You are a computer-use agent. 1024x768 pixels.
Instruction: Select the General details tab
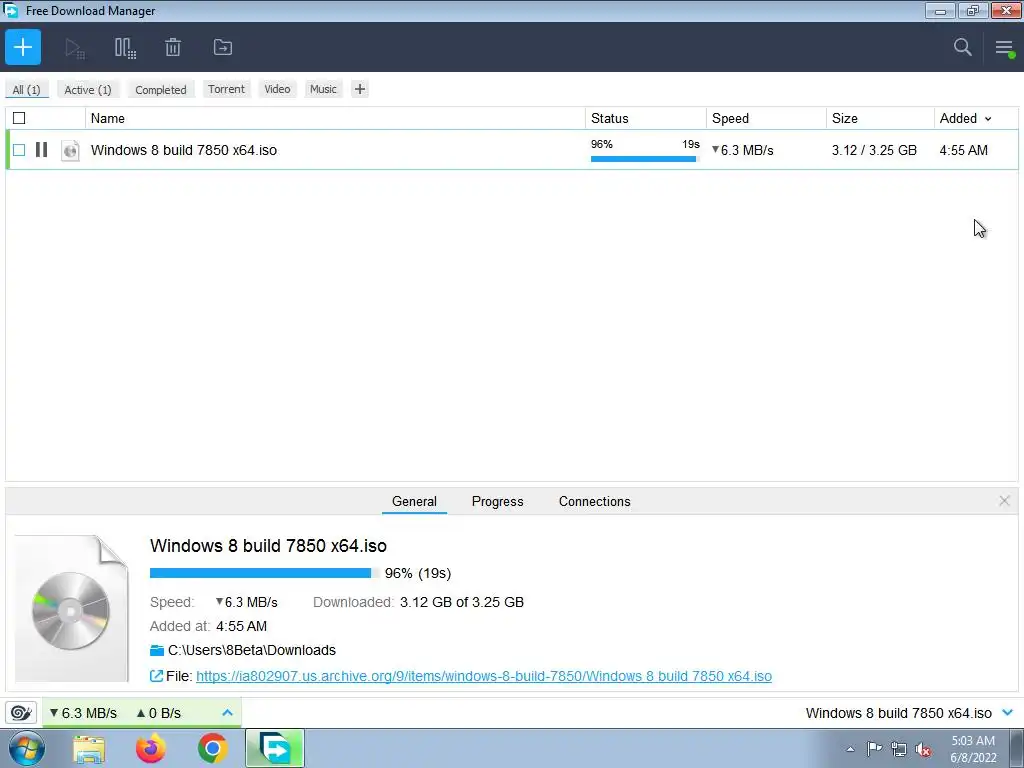coord(414,501)
